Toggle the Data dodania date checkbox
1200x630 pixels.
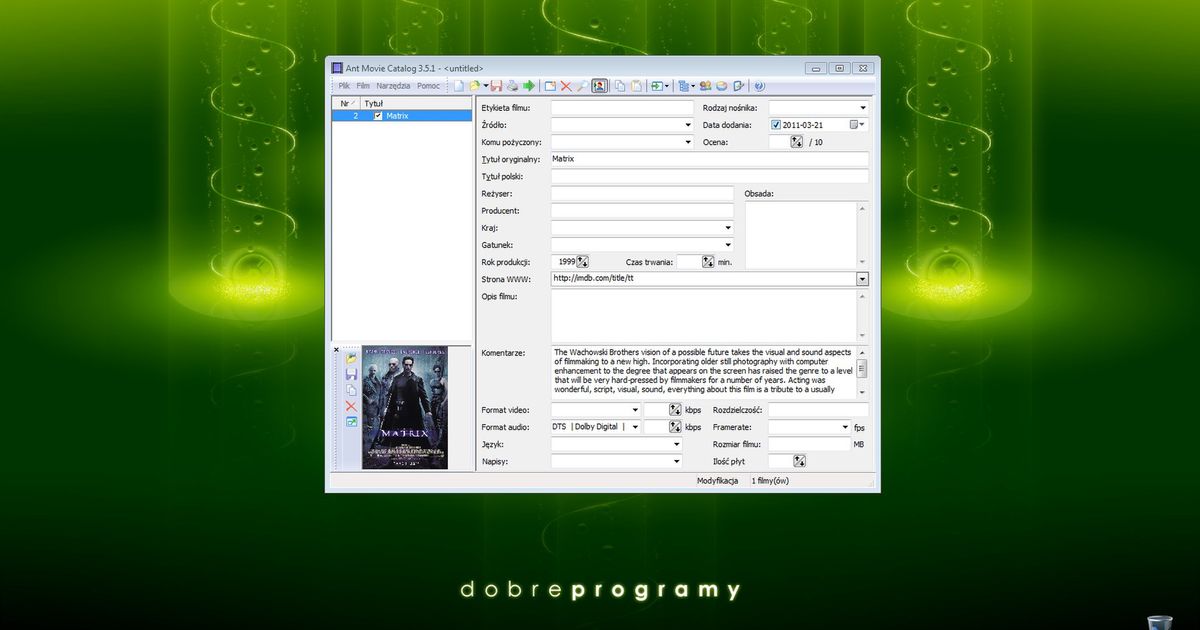pyautogui.click(x=776, y=124)
